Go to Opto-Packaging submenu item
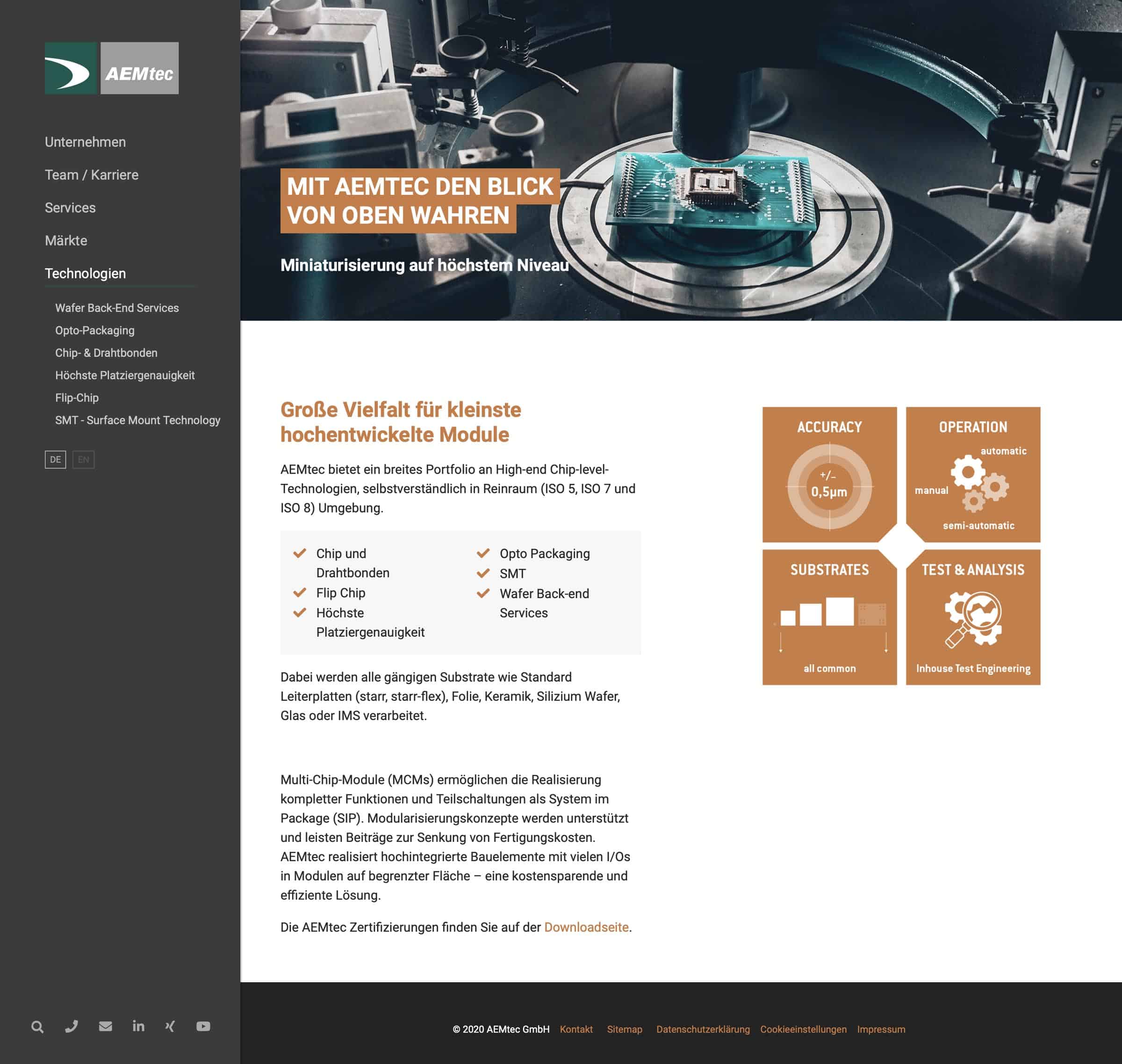 (95, 330)
